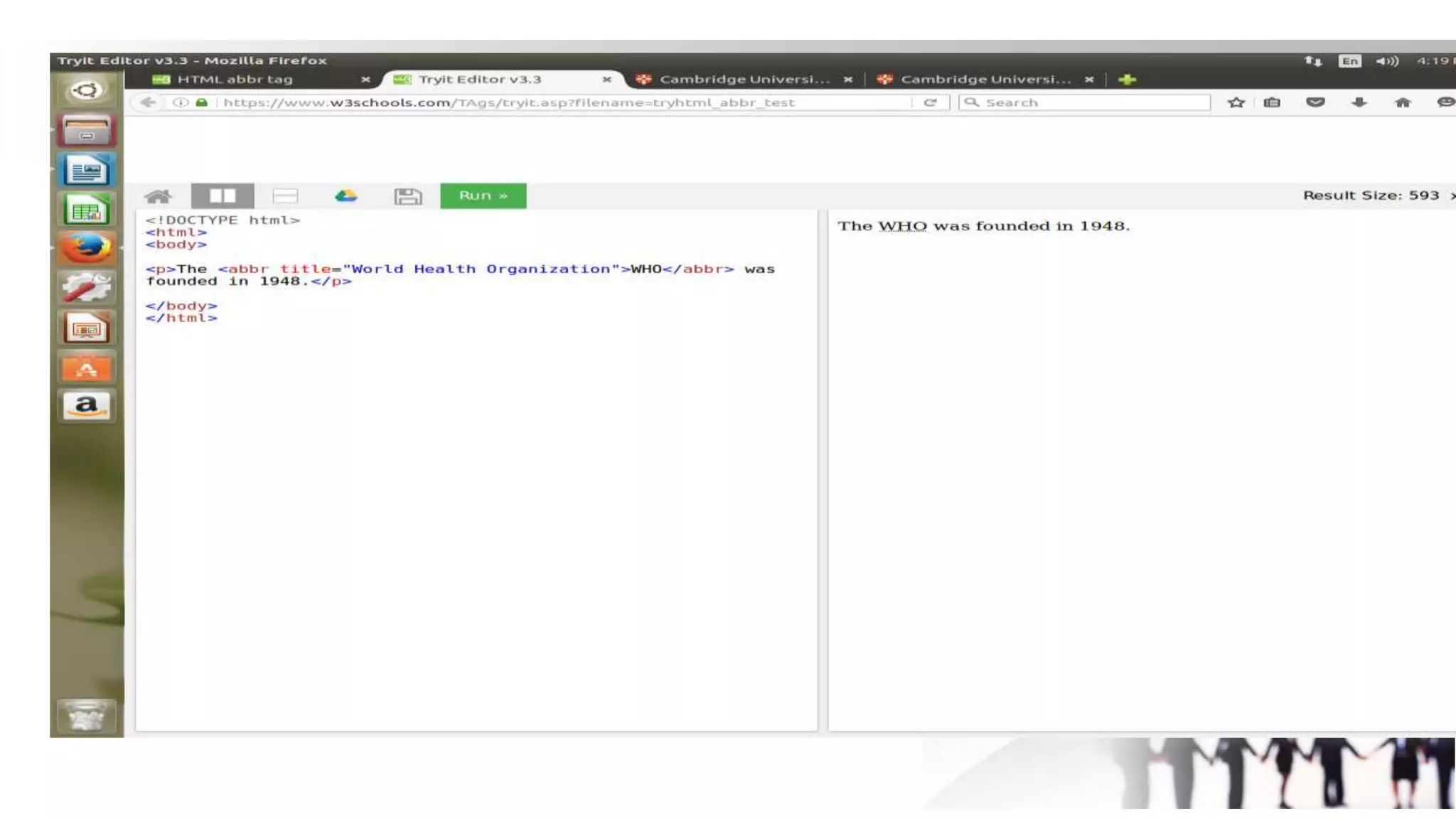This screenshot has width=1456, height=819.
Task: Open the HTML abbr tag tab
Action: (235, 80)
